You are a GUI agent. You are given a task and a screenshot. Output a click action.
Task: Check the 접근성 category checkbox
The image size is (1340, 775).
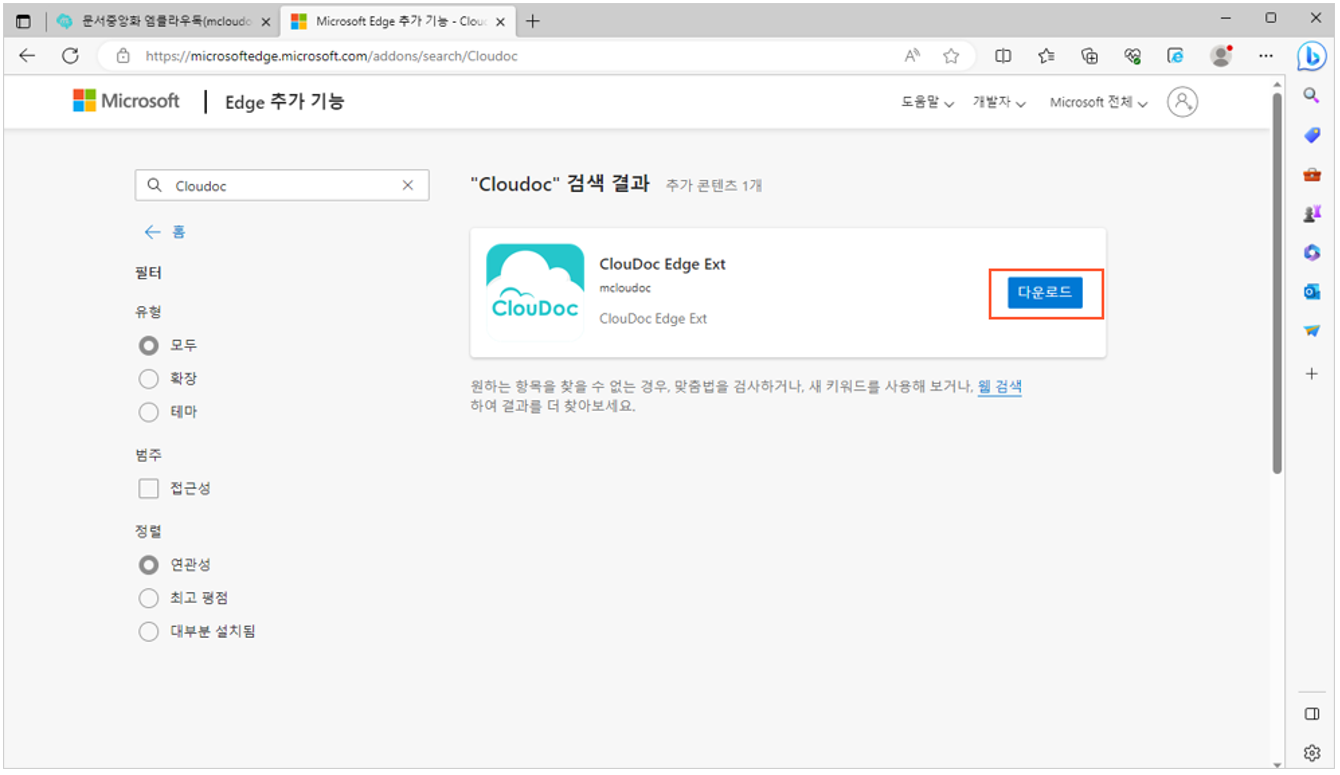[x=149, y=488]
